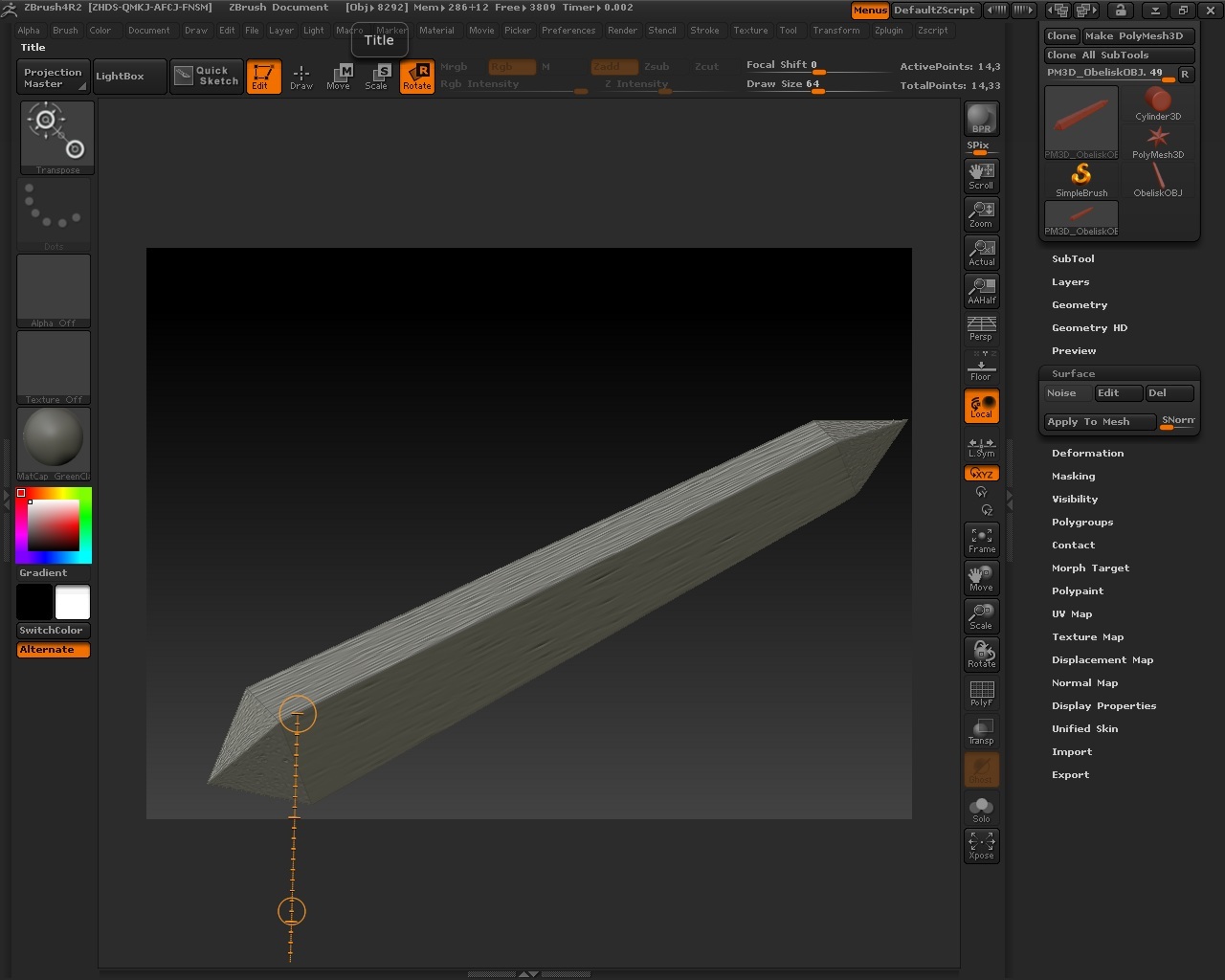Click the BPR render icon
The height and width of the screenshot is (980, 1225).
[981, 119]
